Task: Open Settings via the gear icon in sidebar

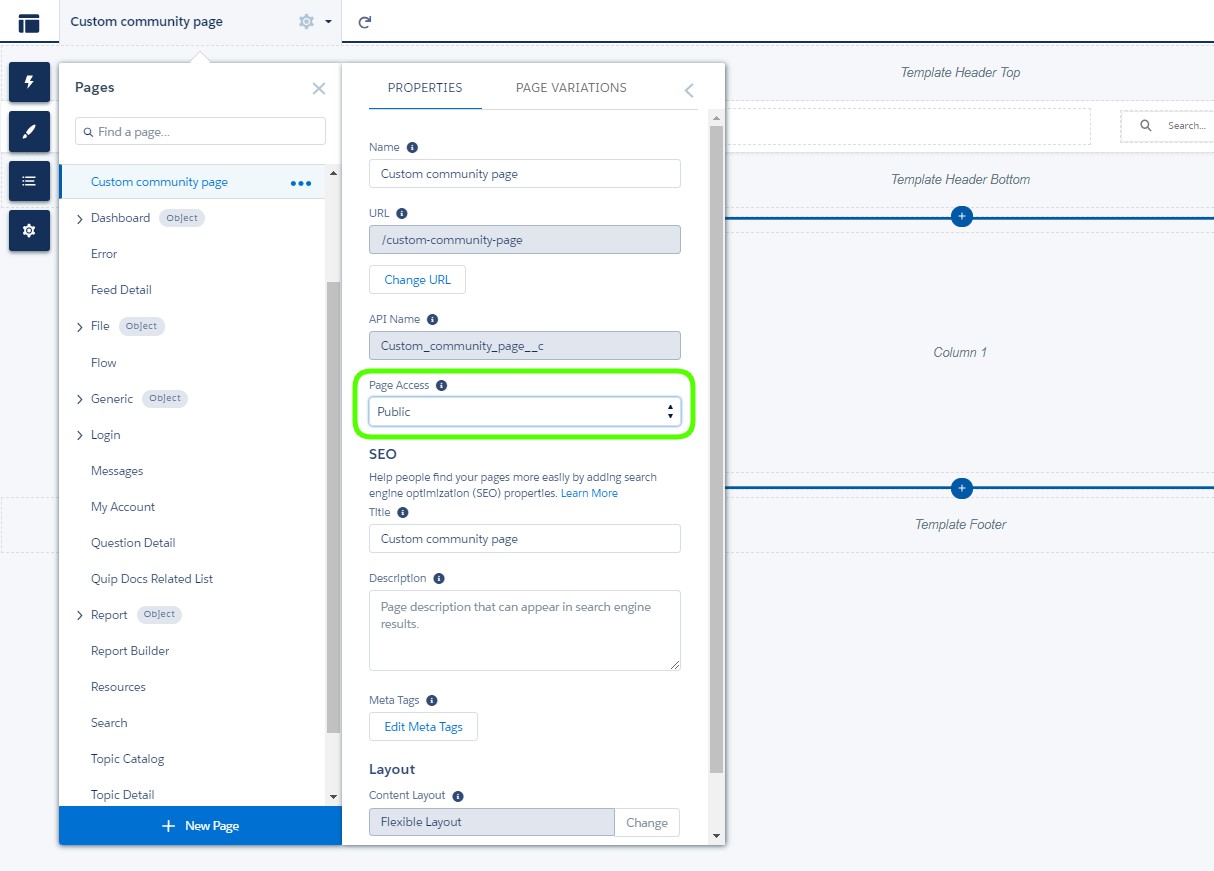Action: (x=29, y=230)
